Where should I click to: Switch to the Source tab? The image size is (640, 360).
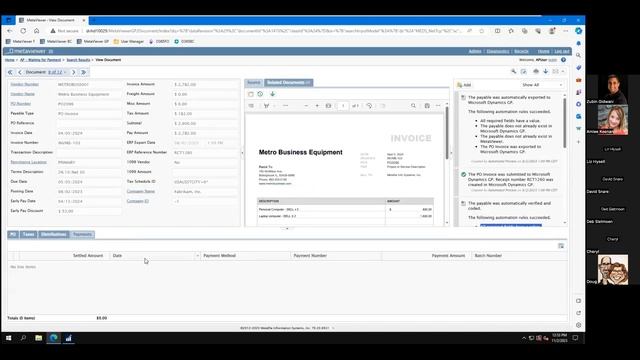253,82
